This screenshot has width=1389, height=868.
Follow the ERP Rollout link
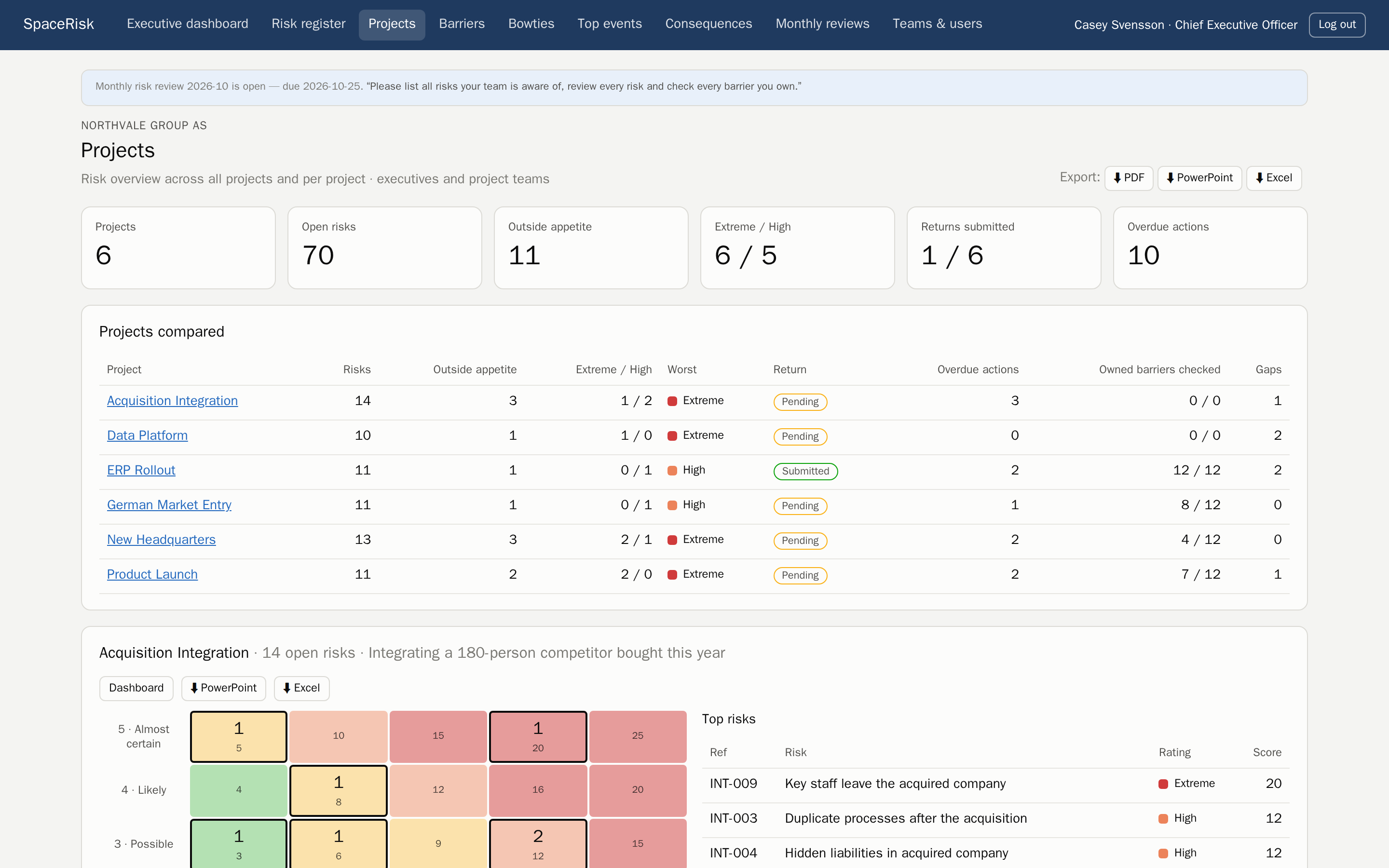pyautogui.click(x=141, y=470)
